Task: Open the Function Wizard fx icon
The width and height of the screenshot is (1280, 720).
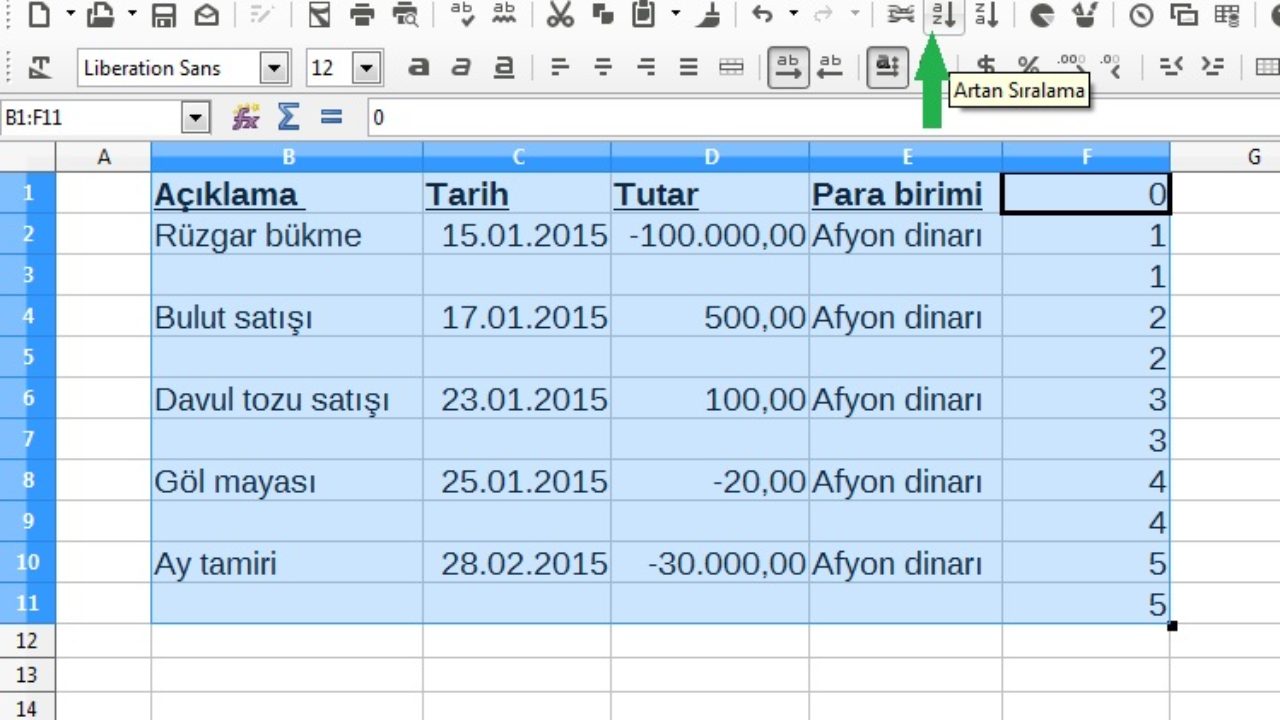Action: pyautogui.click(x=245, y=117)
